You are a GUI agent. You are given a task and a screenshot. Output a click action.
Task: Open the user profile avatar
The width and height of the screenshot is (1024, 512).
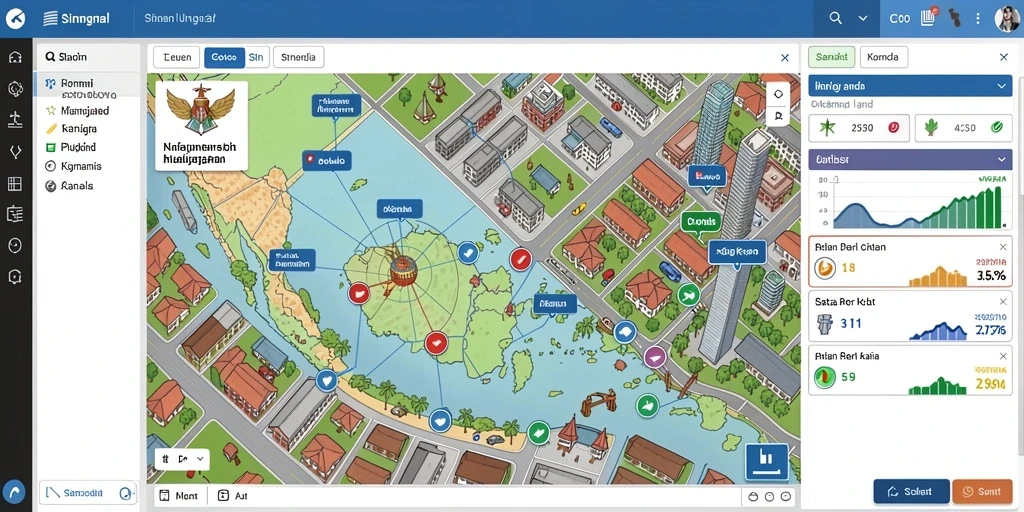click(x=1008, y=18)
